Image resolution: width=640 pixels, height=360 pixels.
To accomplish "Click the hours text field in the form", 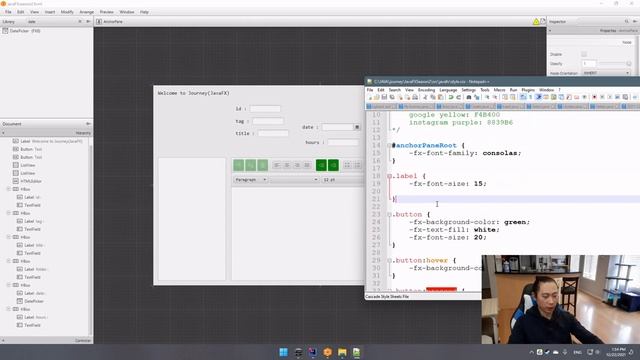I will 343,142.
